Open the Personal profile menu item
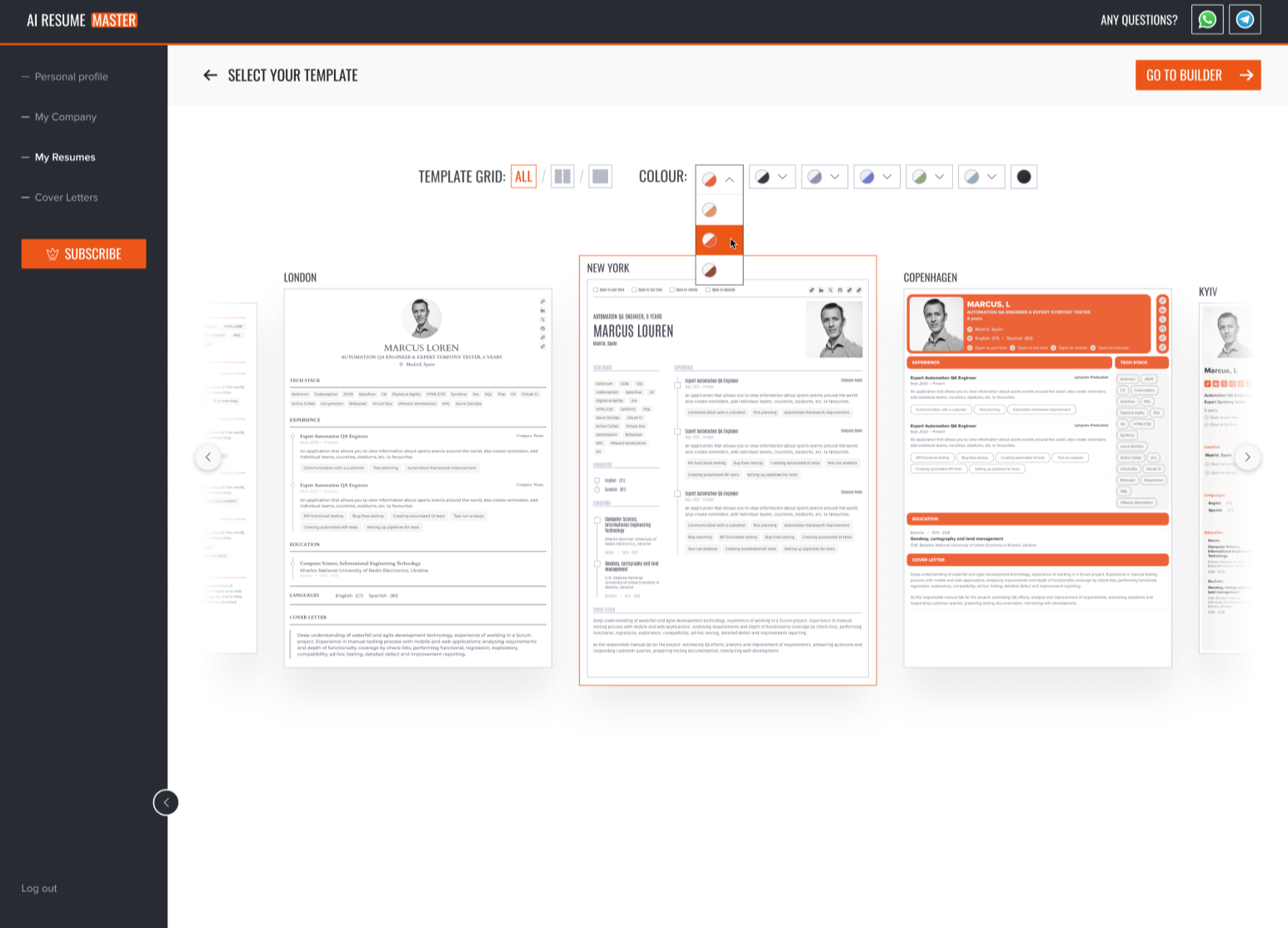Image resolution: width=1288 pixels, height=928 pixels. click(71, 77)
